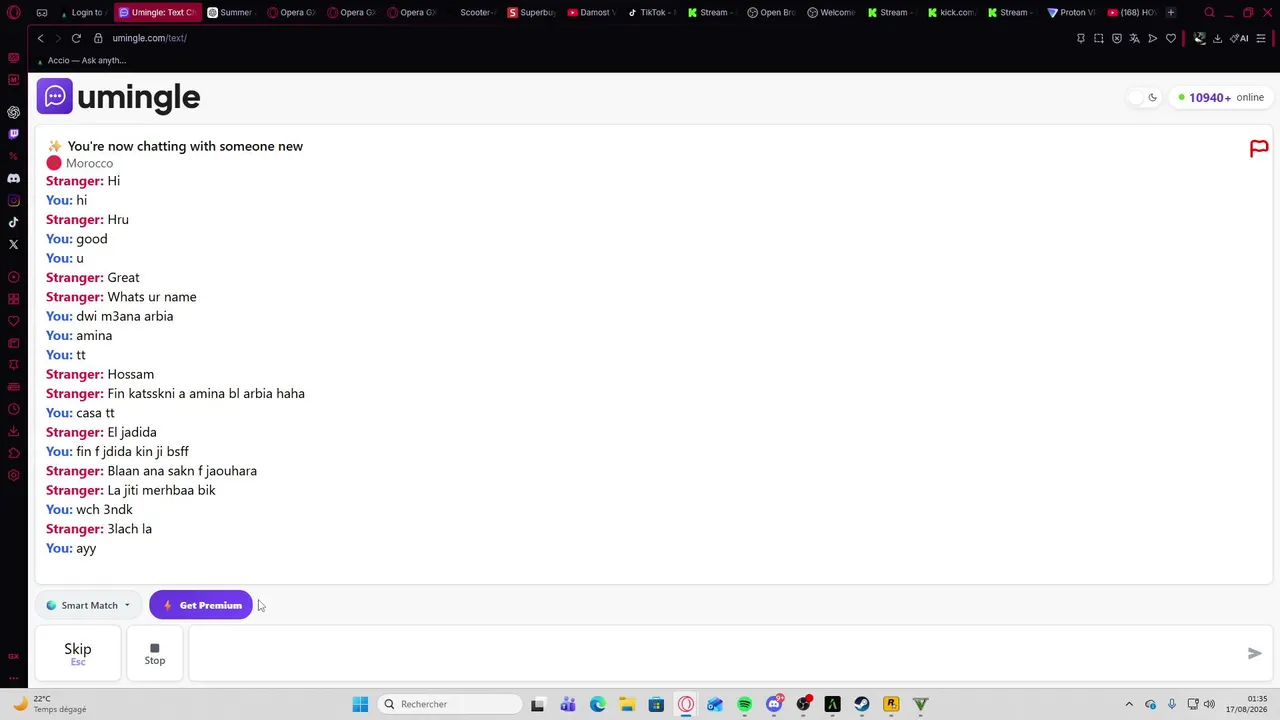Click the umingle.com/text/ address bar

pyautogui.click(x=149, y=38)
